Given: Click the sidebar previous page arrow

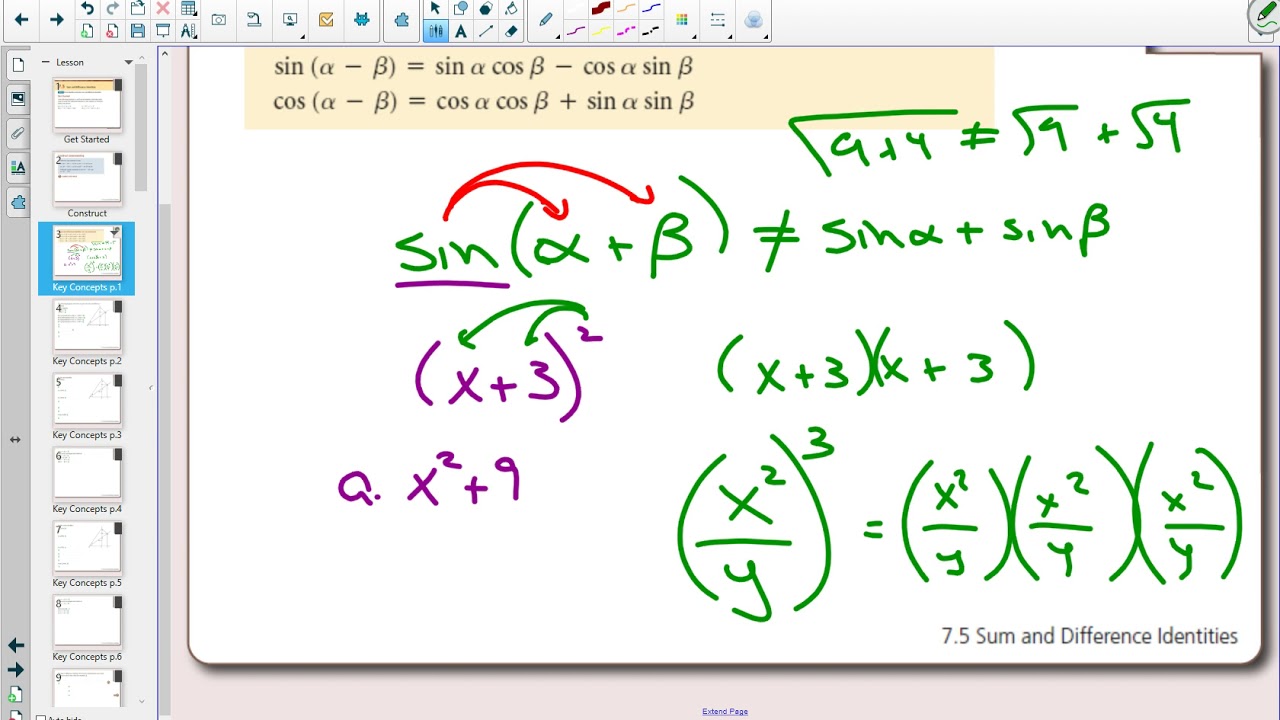Looking at the screenshot, I should pyautogui.click(x=16, y=646).
